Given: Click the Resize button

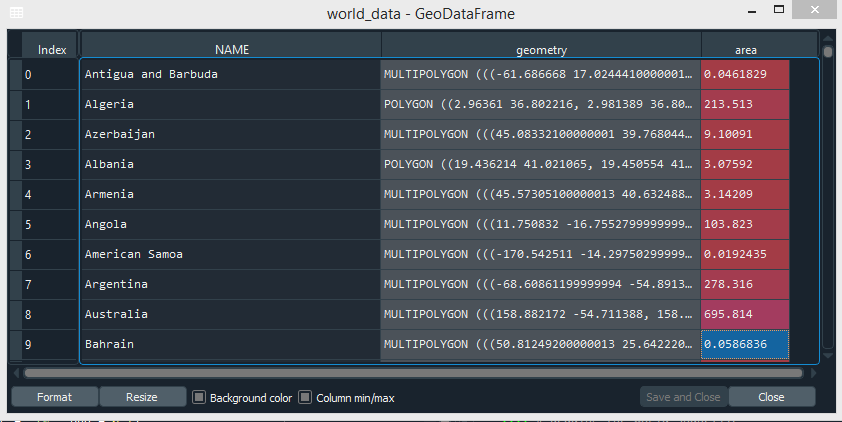Looking at the screenshot, I should tap(142, 397).
